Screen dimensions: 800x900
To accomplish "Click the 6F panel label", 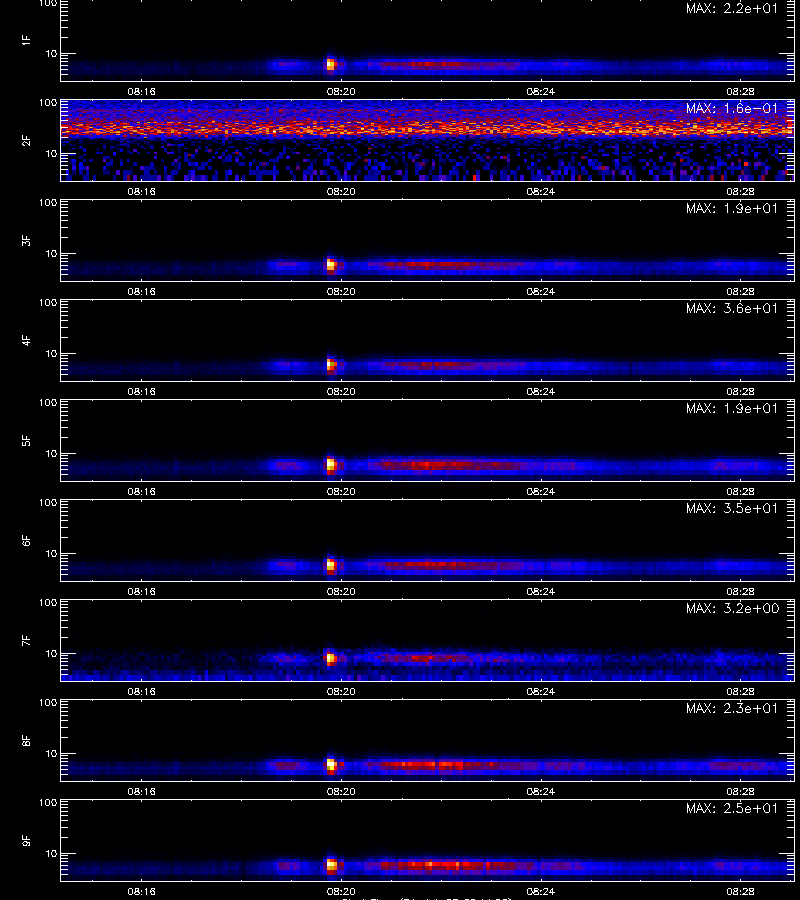I will (26, 540).
